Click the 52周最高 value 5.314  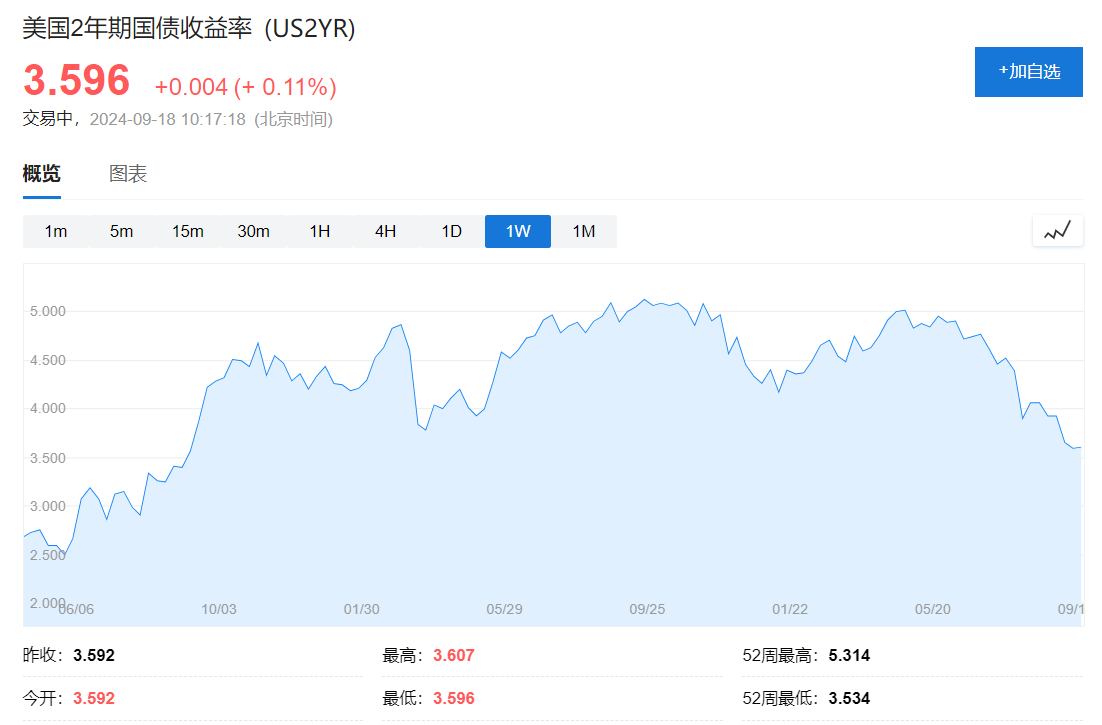849,655
